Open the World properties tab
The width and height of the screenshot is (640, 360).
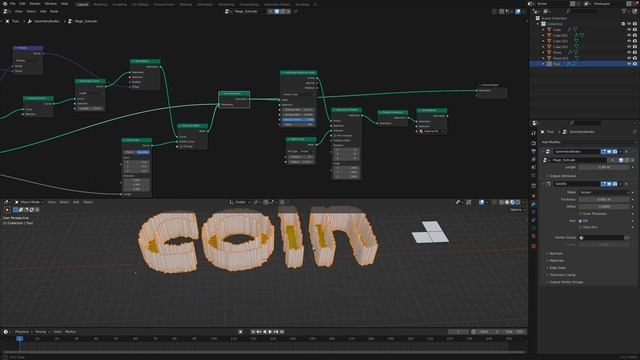tap(533, 175)
